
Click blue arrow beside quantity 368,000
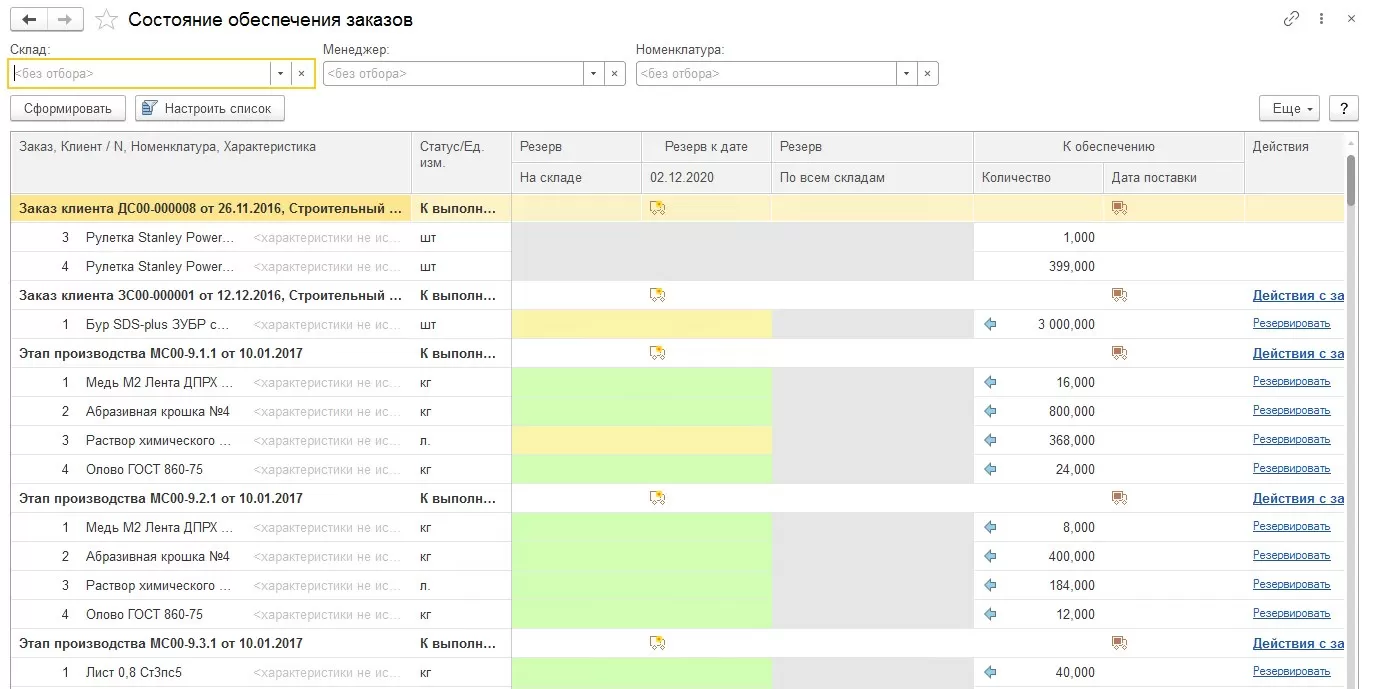click(990, 440)
